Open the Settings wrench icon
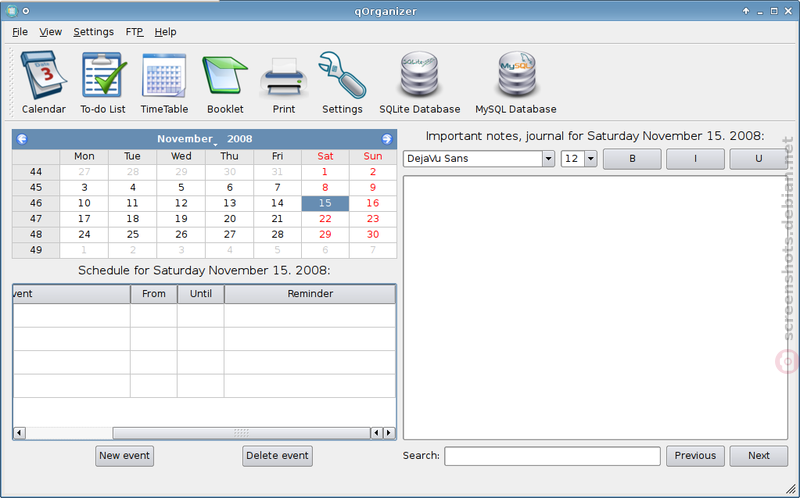This screenshot has height=498, width=800. tap(342, 82)
